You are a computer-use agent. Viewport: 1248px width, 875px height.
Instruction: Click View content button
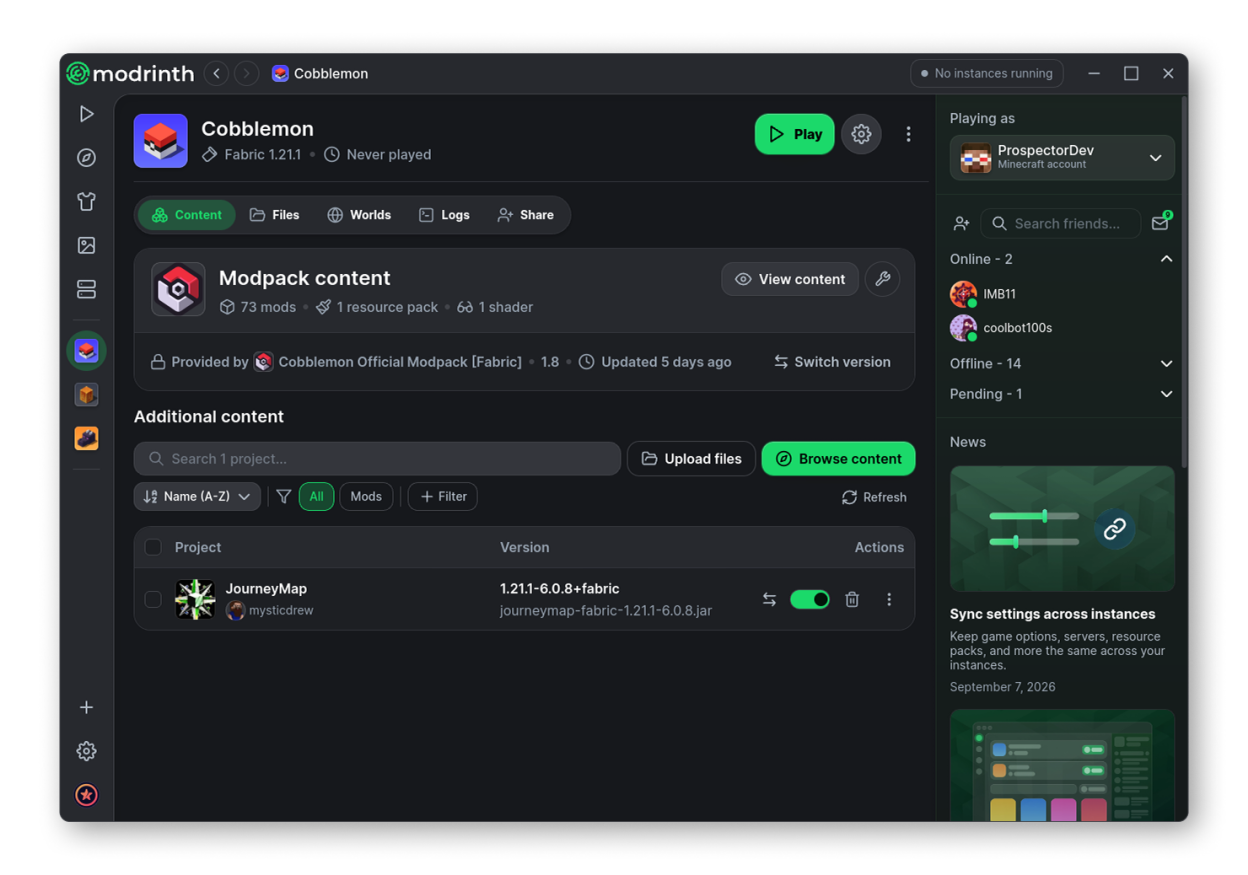tap(790, 279)
